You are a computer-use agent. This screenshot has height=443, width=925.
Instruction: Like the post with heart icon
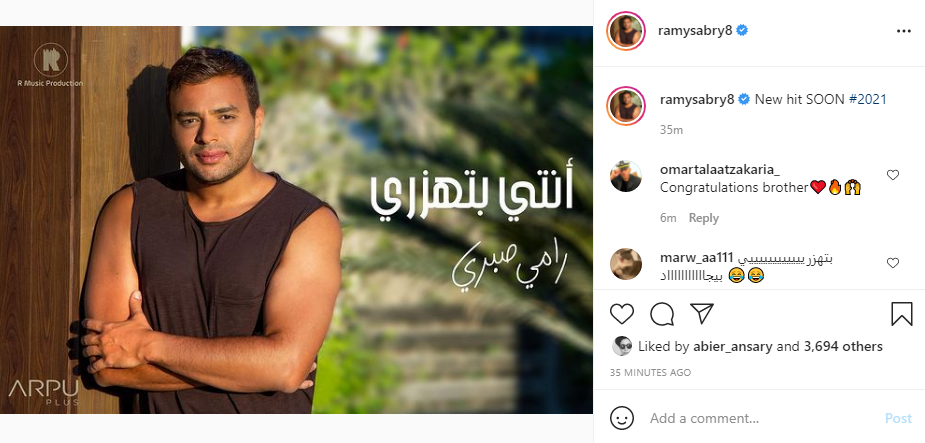[621, 314]
